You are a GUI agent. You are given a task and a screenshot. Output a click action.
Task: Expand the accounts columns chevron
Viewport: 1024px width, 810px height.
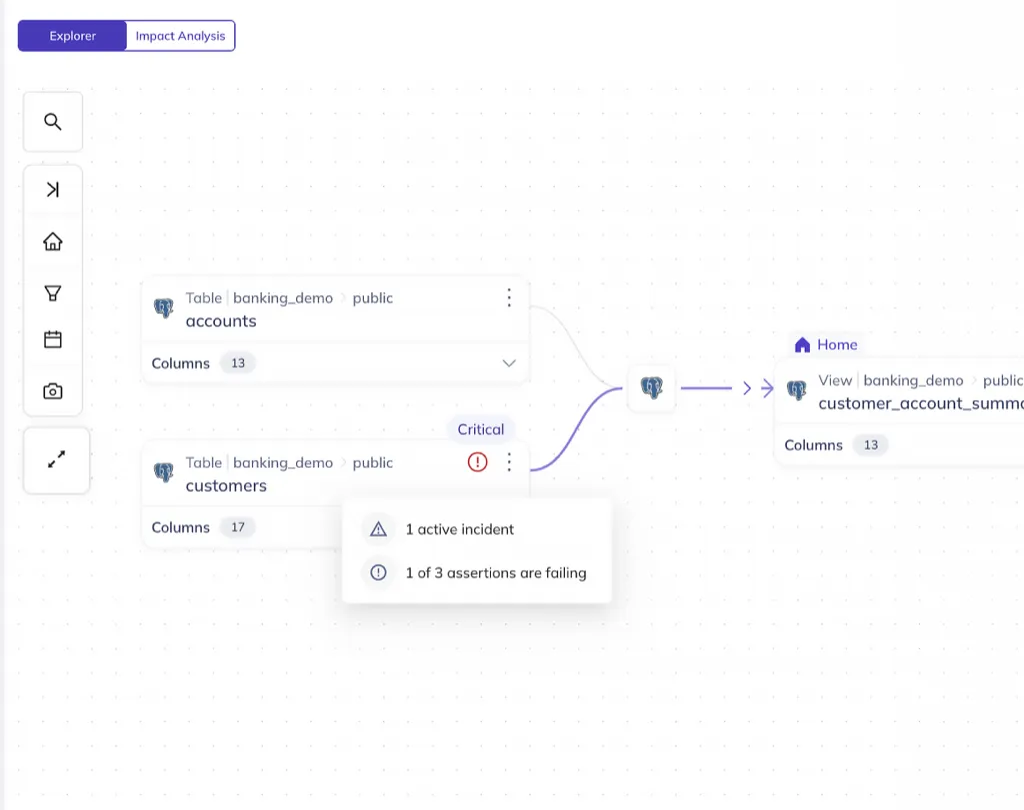point(509,363)
